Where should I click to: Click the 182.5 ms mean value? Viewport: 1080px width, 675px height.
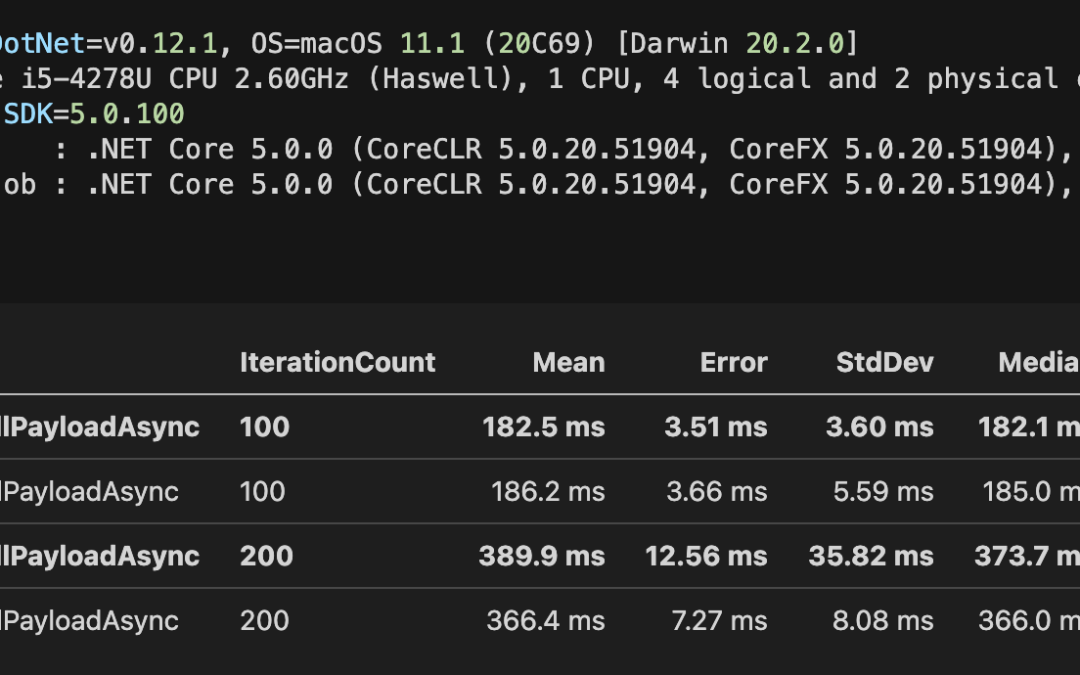543,427
